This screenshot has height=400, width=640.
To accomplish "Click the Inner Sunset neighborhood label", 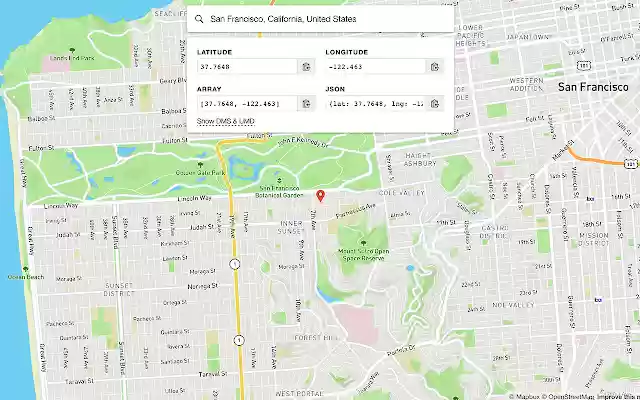I will pyautogui.click(x=291, y=227).
